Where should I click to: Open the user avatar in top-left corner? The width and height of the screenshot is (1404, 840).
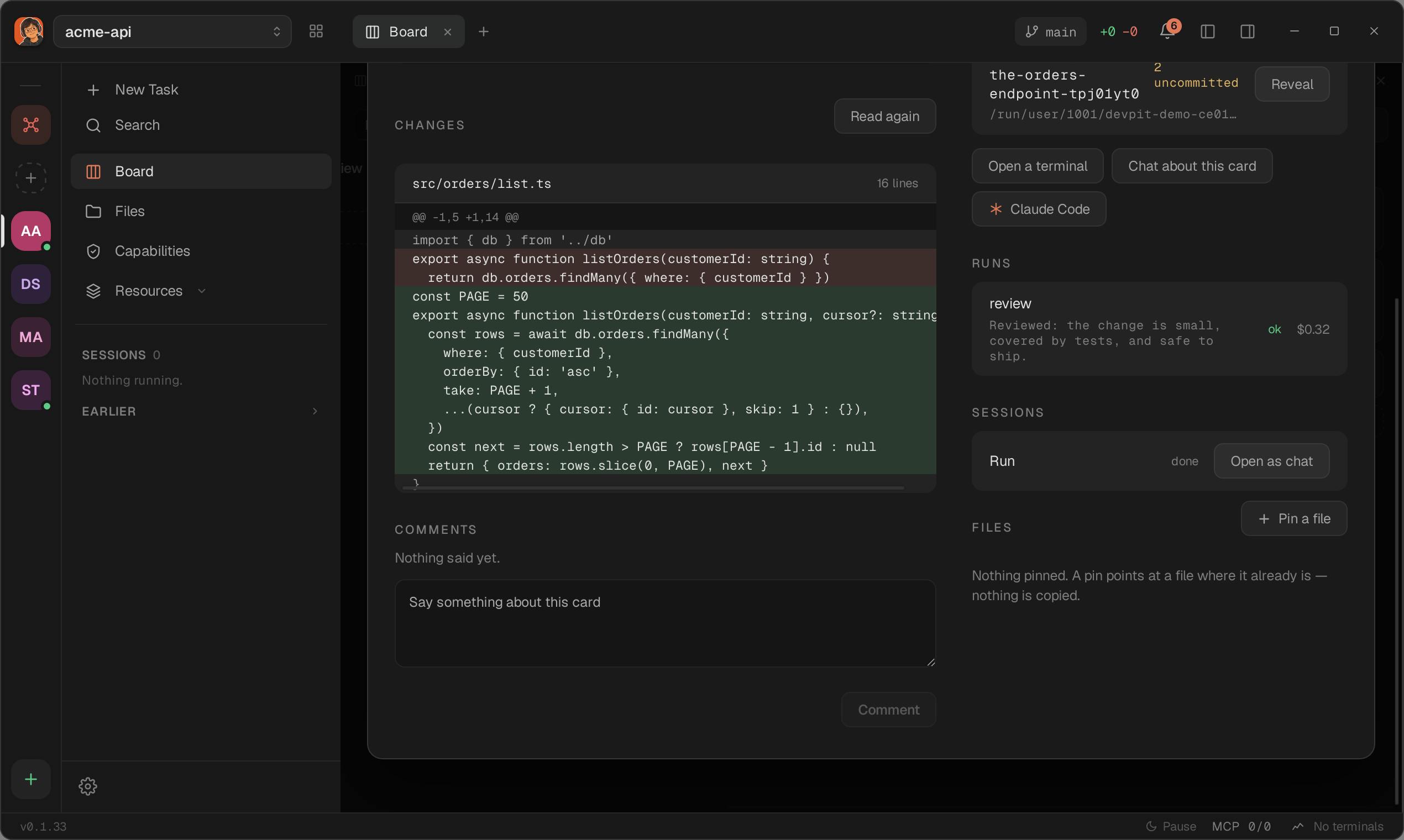point(29,31)
